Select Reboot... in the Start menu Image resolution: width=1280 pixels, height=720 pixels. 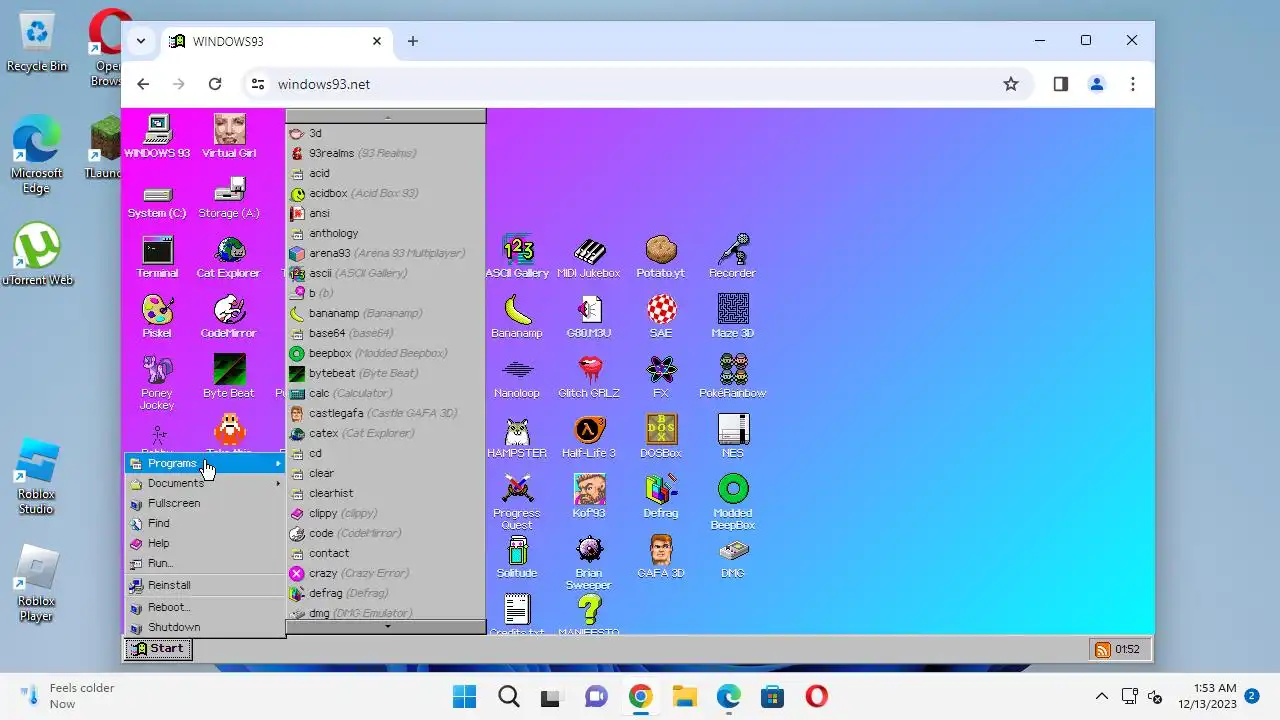pyautogui.click(x=205, y=607)
